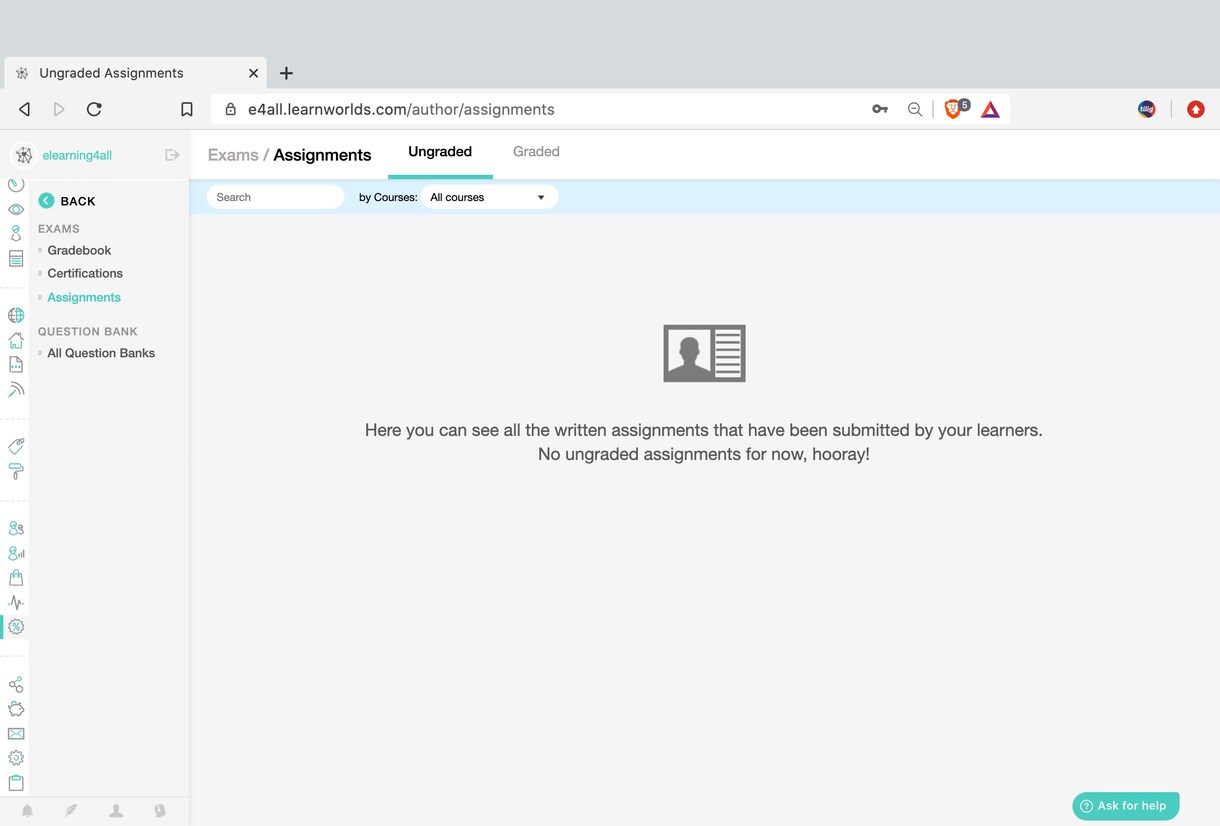1220x826 pixels.
Task: Open Gradebook in the Exams menu
Action: tap(79, 250)
